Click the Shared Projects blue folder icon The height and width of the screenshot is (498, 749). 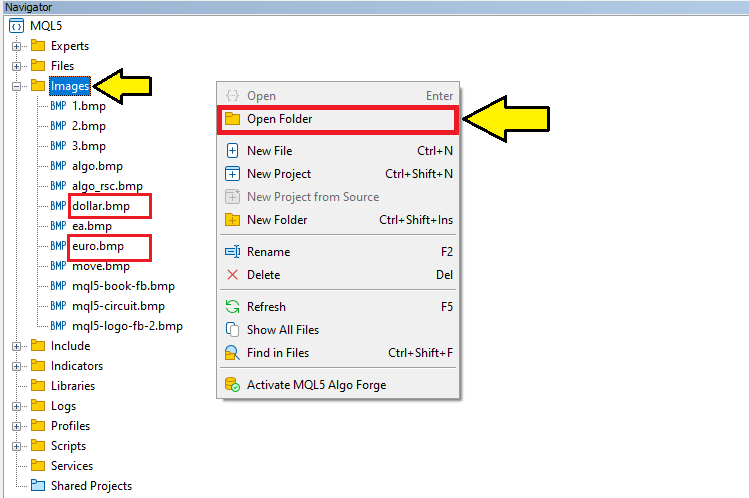pyautogui.click(x=38, y=486)
